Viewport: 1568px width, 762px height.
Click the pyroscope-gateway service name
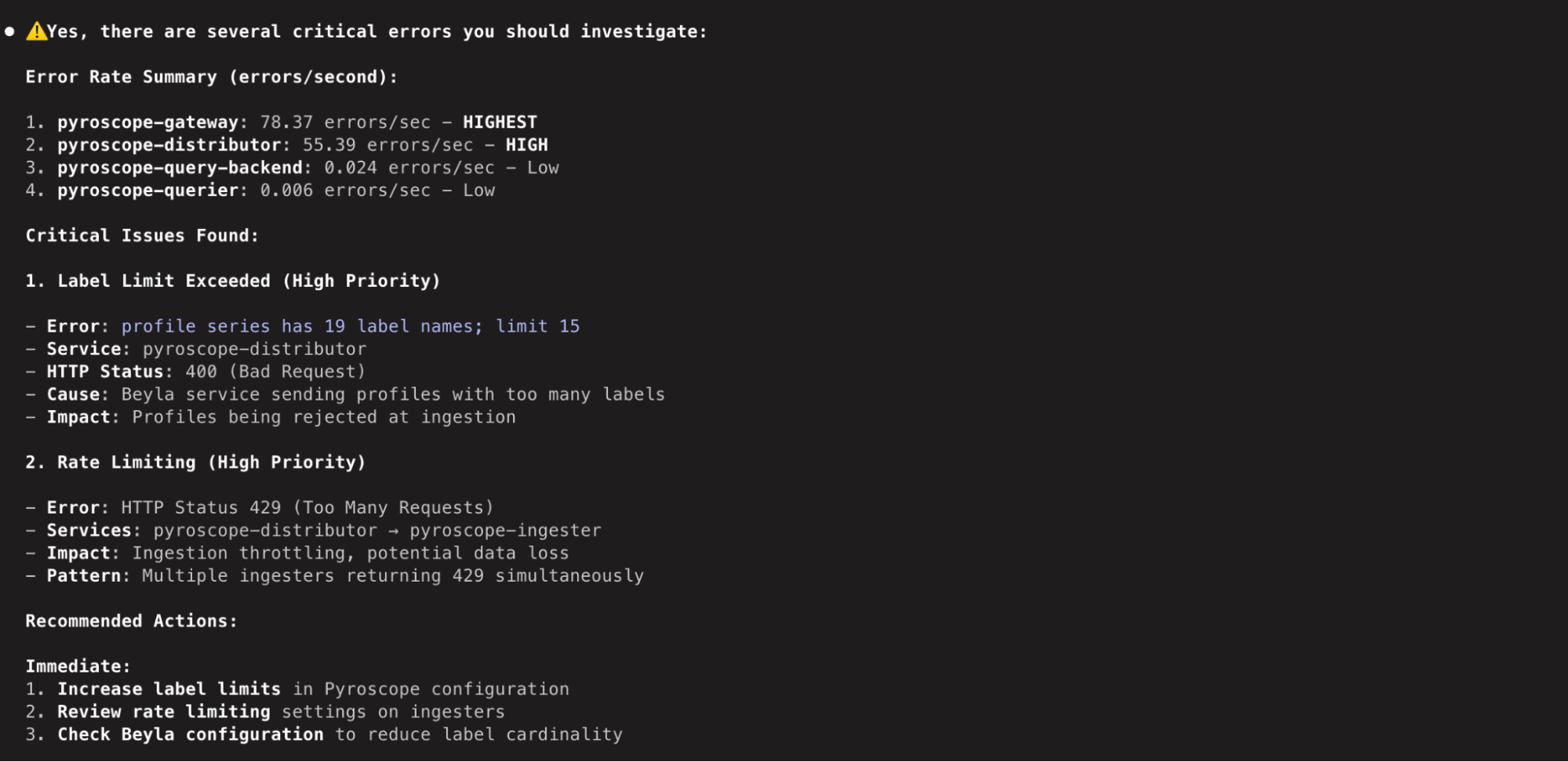tap(147, 122)
